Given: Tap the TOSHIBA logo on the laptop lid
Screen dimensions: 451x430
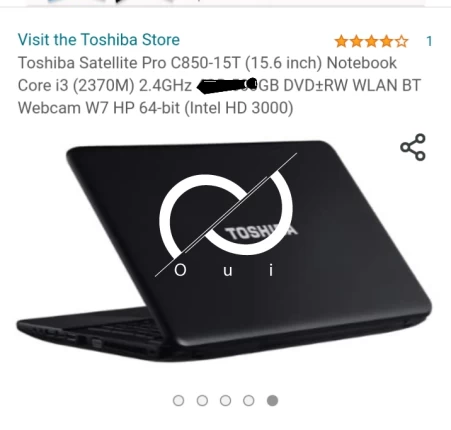Looking at the screenshot, I should point(261,233).
